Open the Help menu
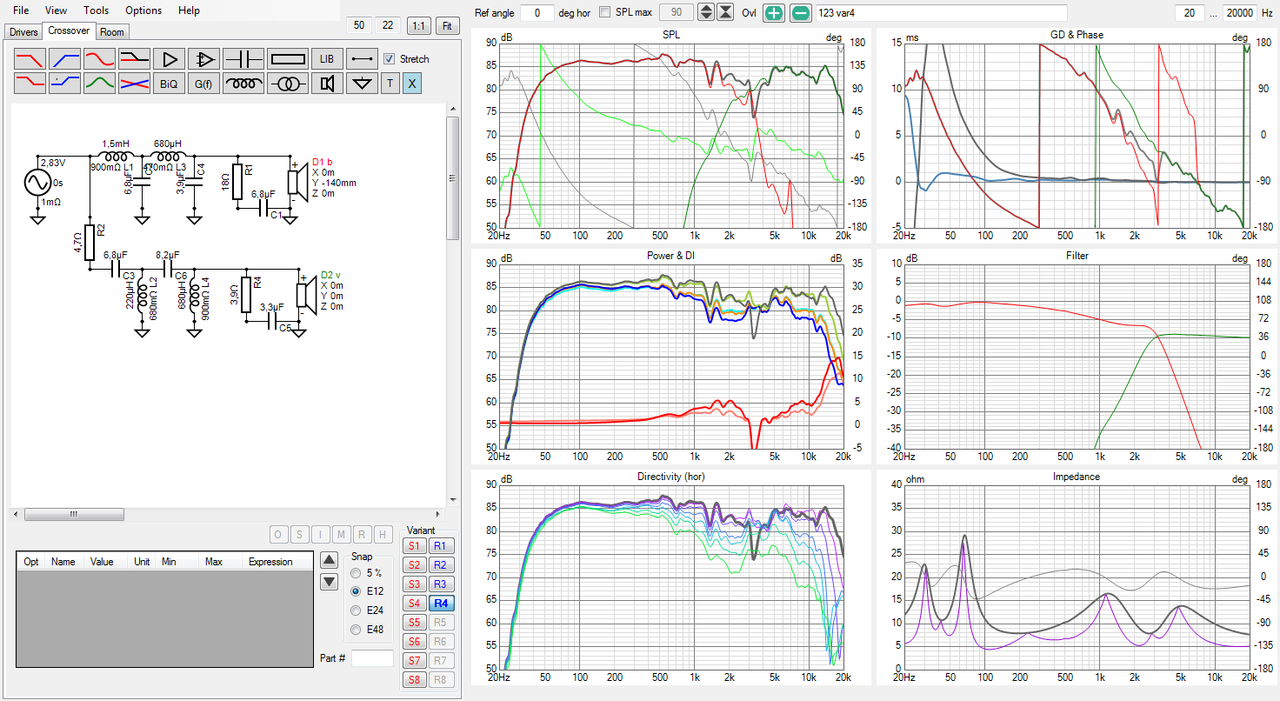The height and width of the screenshot is (701, 1280). pos(189,10)
